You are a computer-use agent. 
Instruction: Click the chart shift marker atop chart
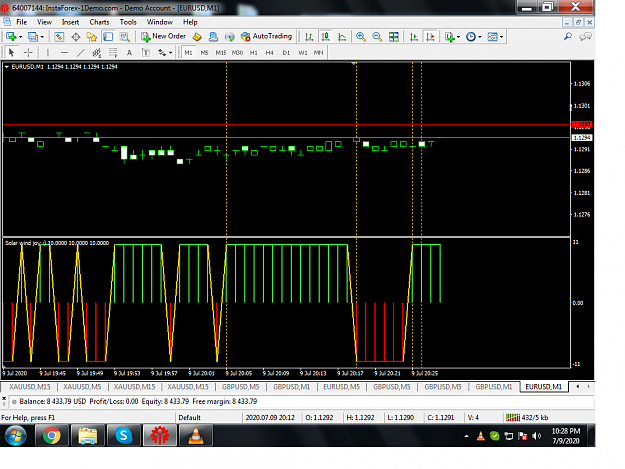click(354, 63)
